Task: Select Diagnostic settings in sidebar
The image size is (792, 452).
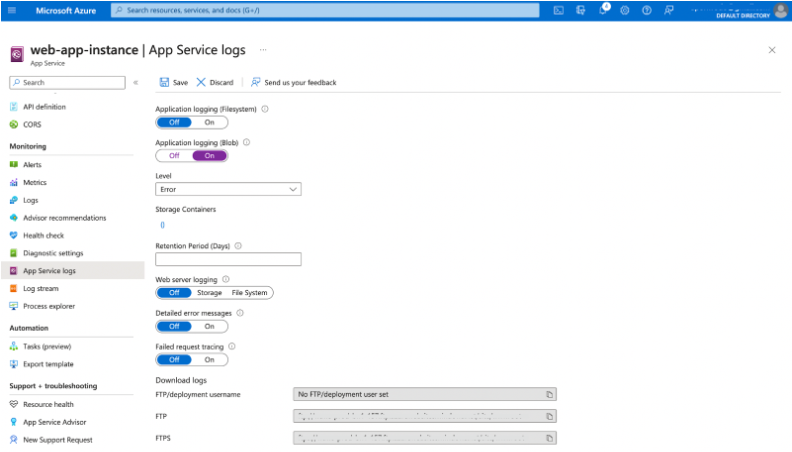Action: [x=53, y=253]
